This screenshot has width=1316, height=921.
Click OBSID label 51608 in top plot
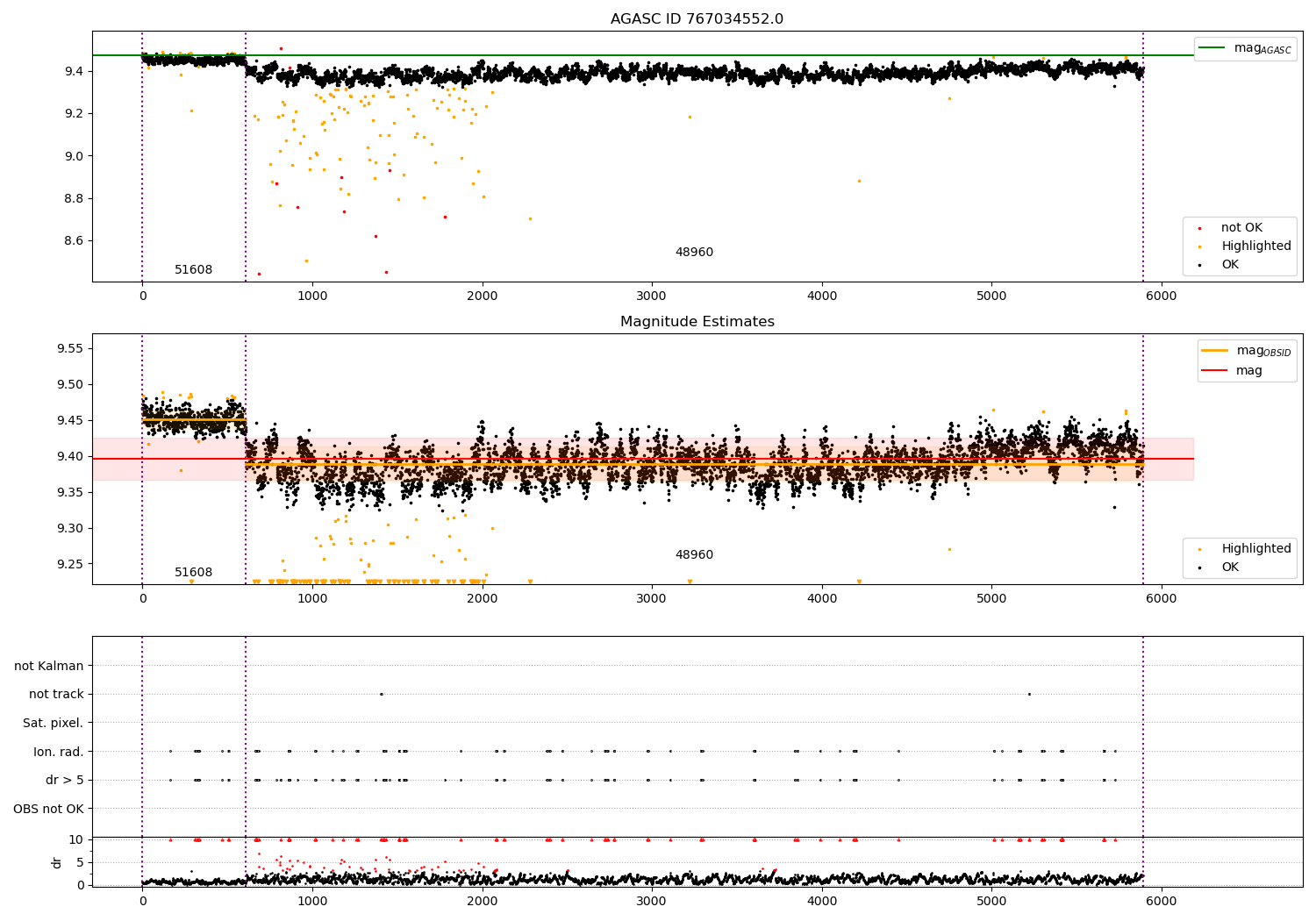click(x=193, y=270)
